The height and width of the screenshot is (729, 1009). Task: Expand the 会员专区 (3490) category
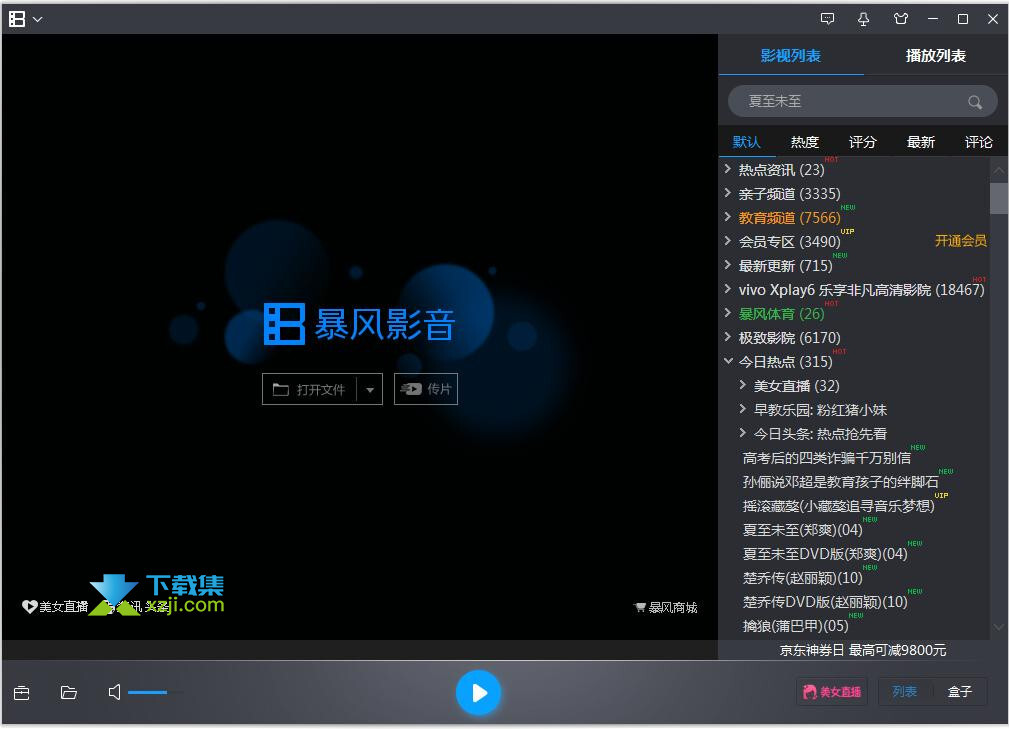click(728, 241)
